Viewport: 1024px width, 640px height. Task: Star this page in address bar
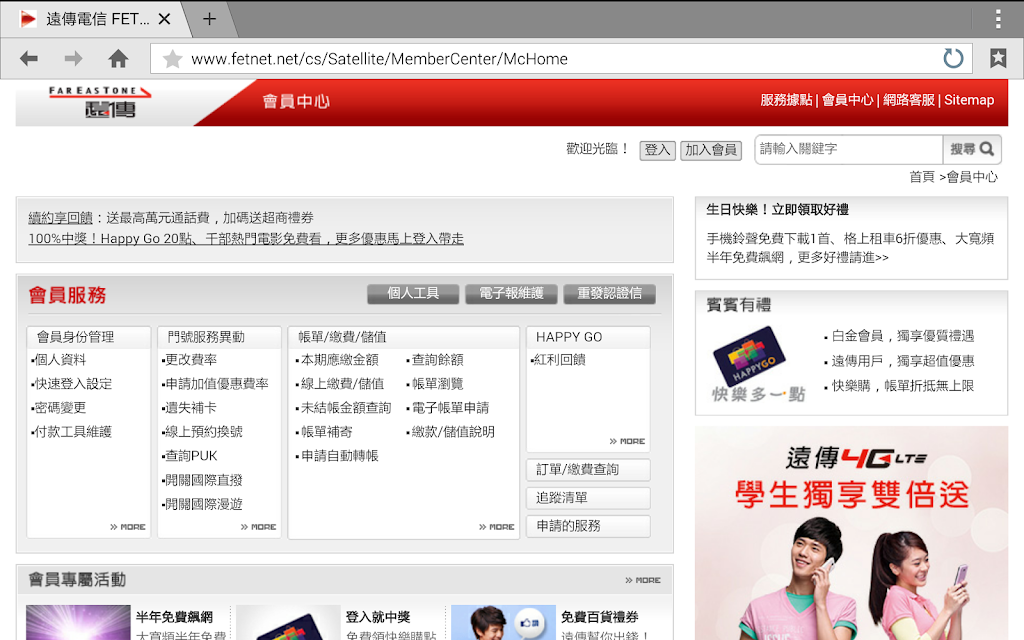(172, 59)
